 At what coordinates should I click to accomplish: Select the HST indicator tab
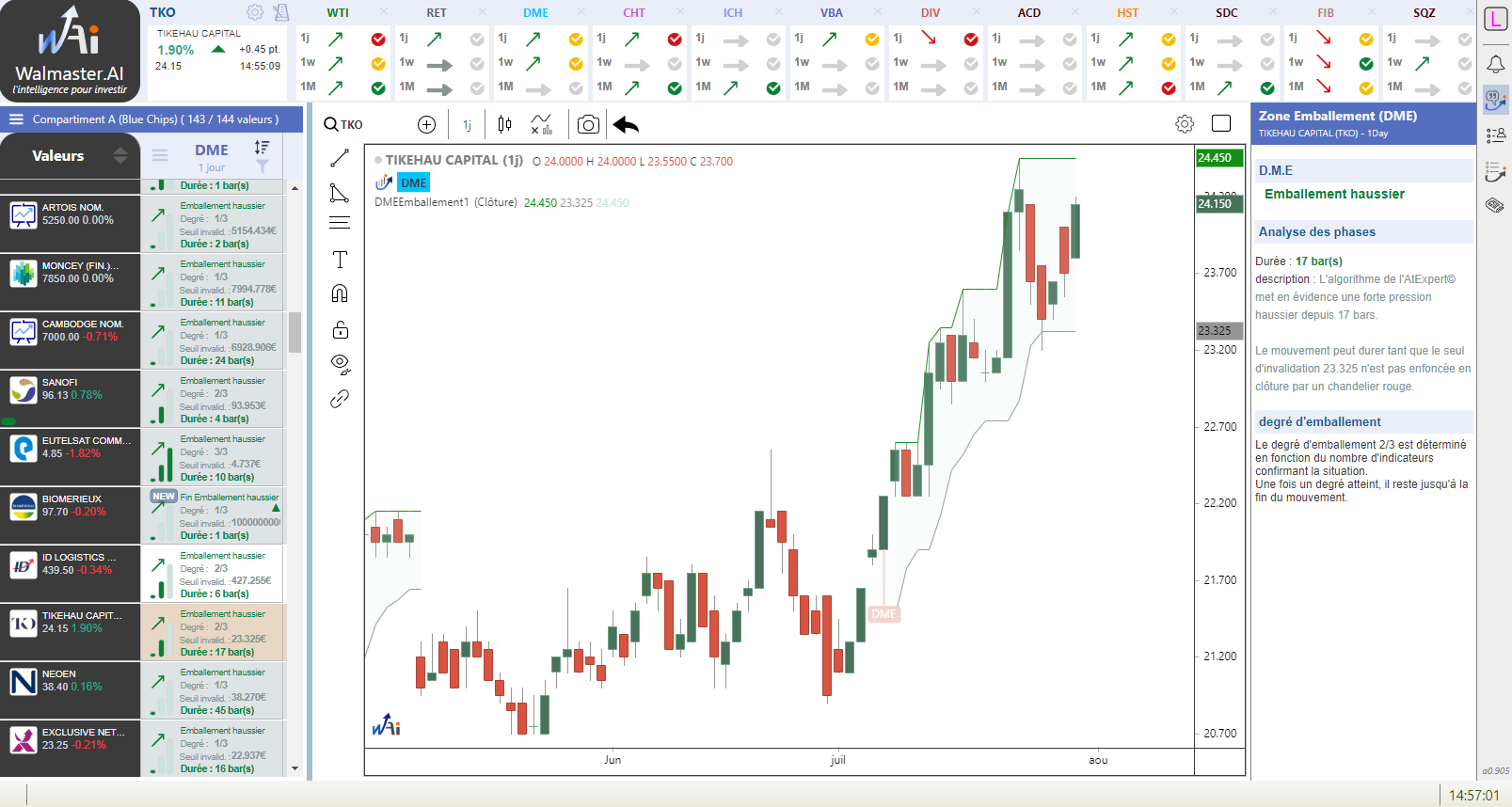coord(1128,13)
